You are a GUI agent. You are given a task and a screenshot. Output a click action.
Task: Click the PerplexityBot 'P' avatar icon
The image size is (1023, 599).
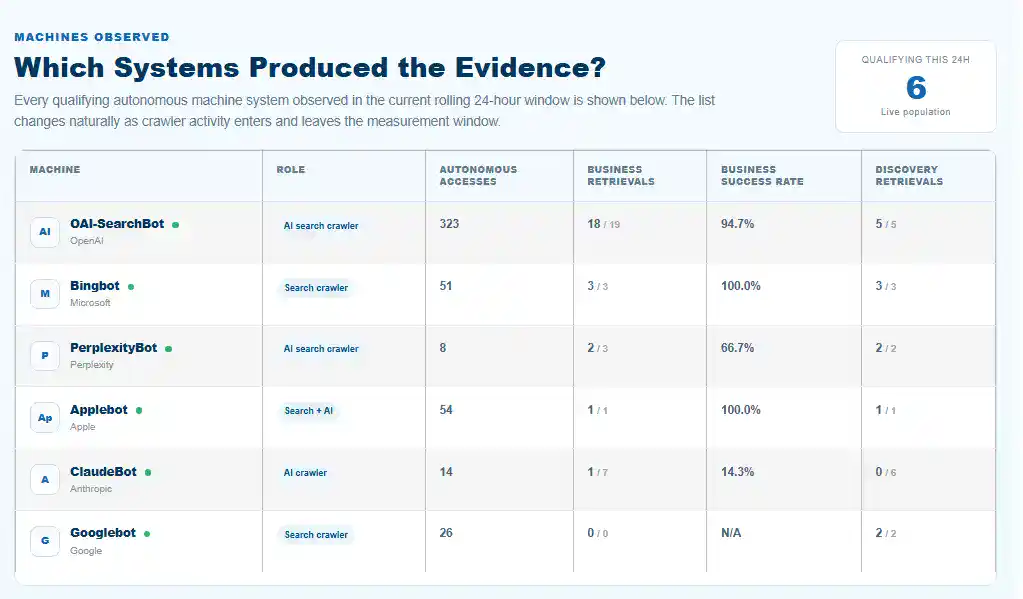tap(45, 356)
